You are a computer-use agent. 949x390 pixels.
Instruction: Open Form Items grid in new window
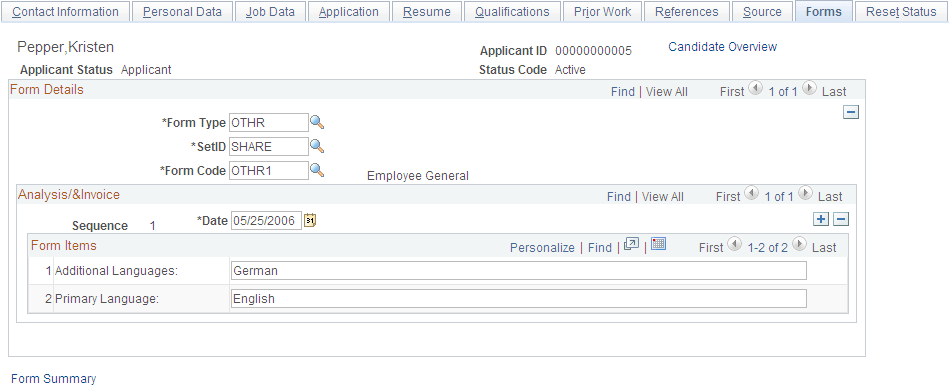(631, 244)
